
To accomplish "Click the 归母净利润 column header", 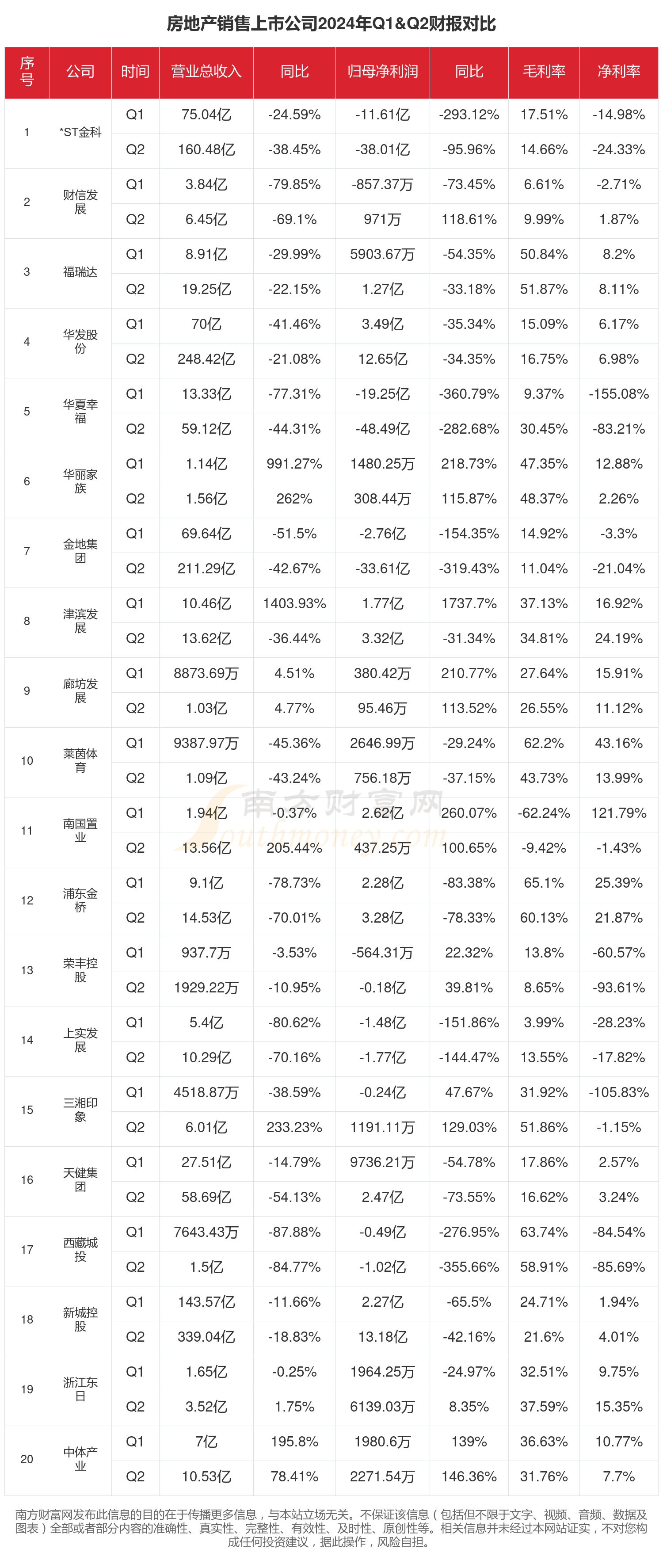I will click(x=382, y=72).
